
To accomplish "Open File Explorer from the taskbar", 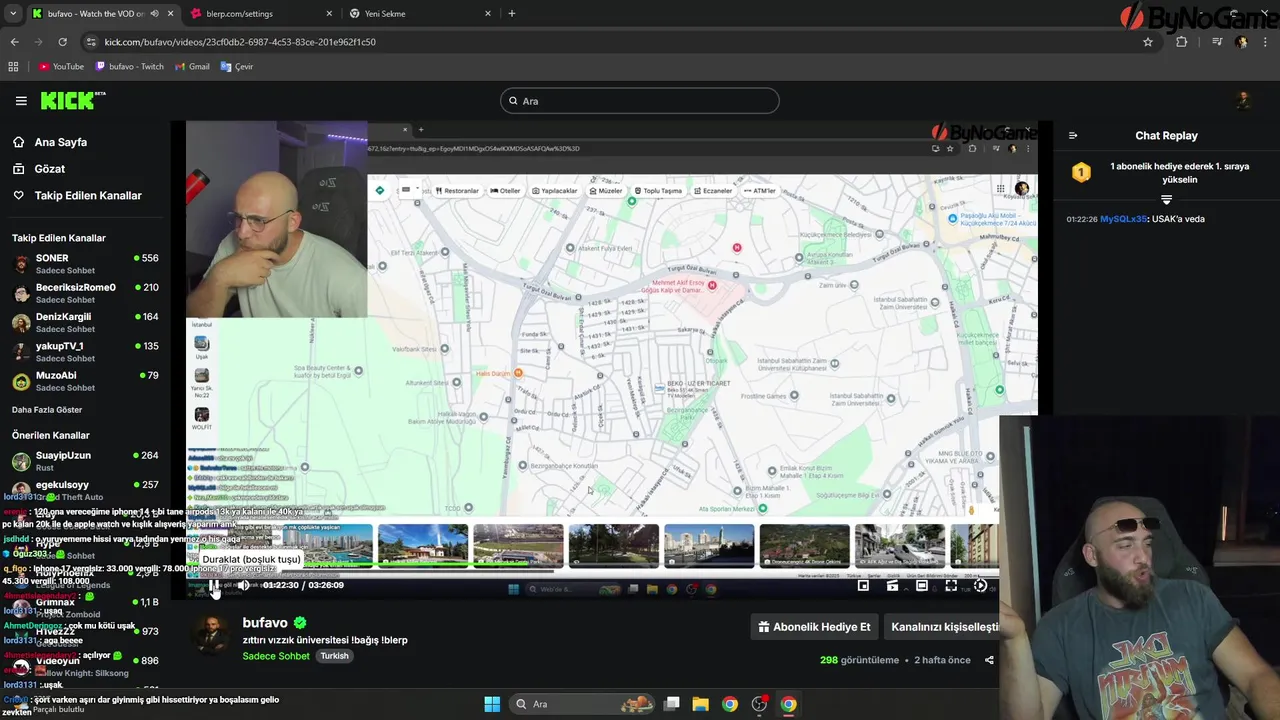I will 701,704.
